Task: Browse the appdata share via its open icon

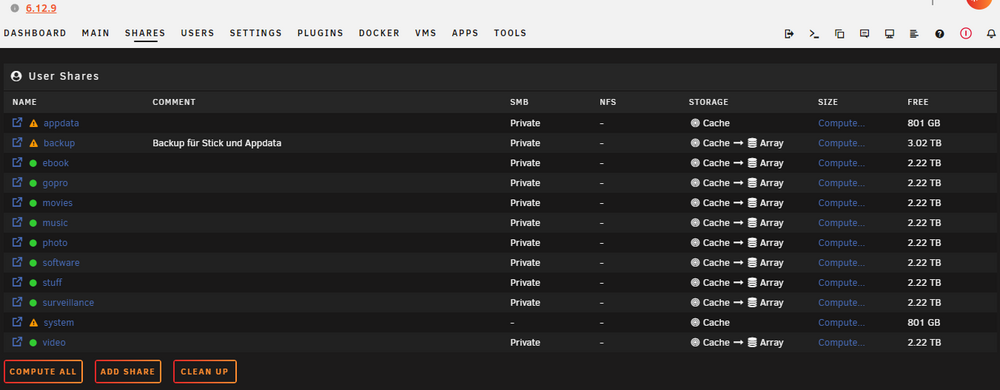Action: pos(18,122)
